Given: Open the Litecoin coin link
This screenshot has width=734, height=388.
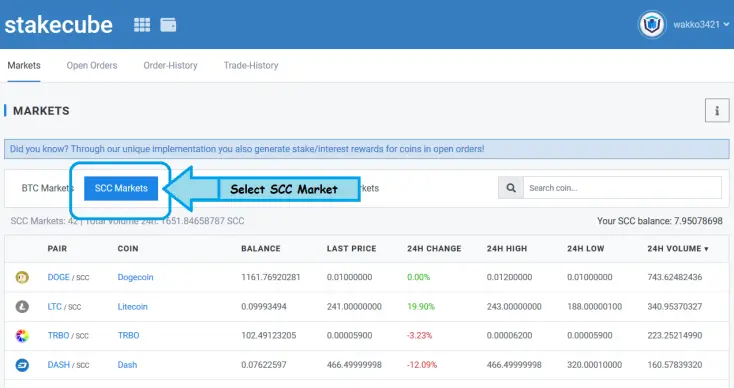Looking at the screenshot, I should point(132,307).
